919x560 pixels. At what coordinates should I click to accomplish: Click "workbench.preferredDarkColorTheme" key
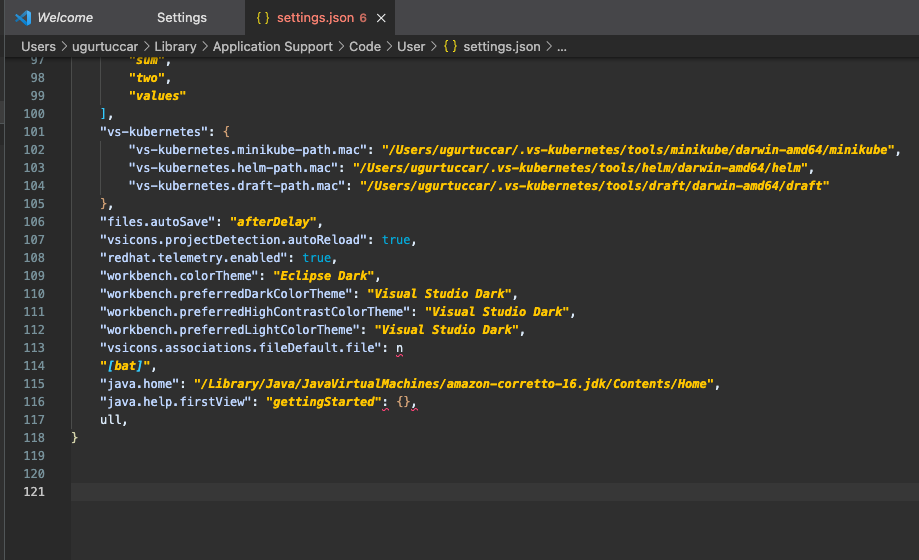click(x=226, y=293)
